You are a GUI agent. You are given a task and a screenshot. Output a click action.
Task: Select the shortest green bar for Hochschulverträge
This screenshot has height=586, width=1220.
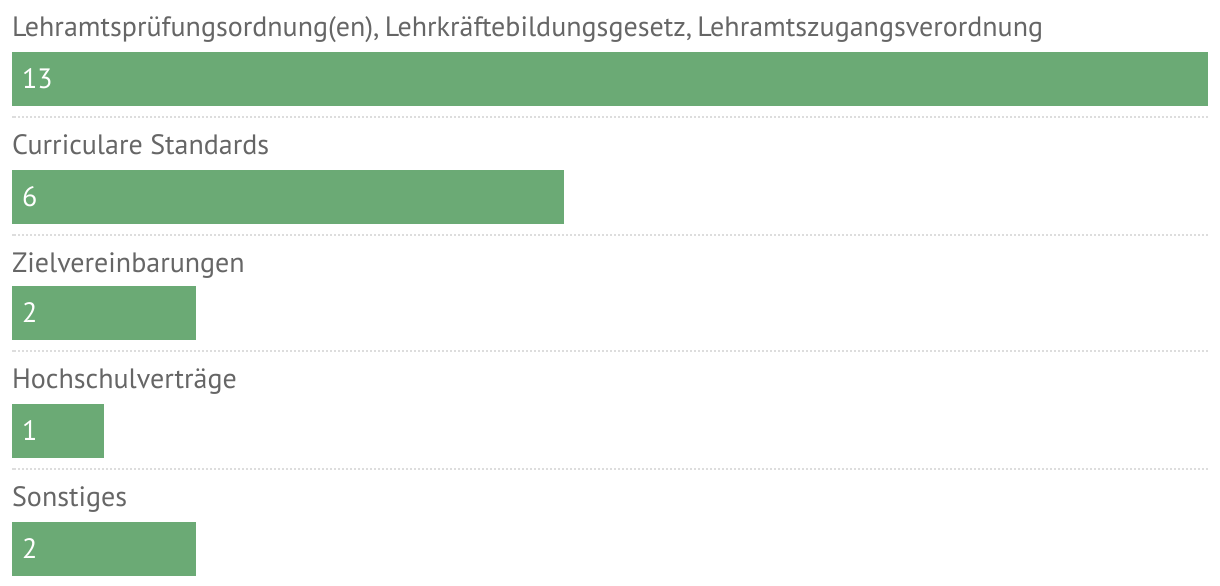point(58,430)
